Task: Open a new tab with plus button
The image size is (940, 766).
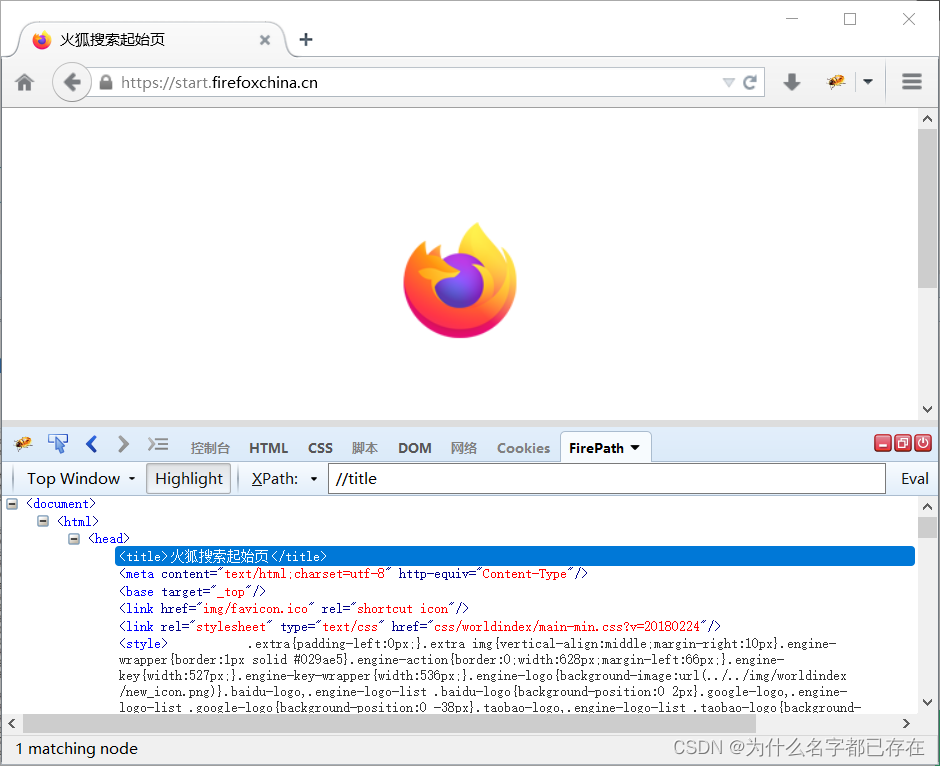Action: point(306,40)
